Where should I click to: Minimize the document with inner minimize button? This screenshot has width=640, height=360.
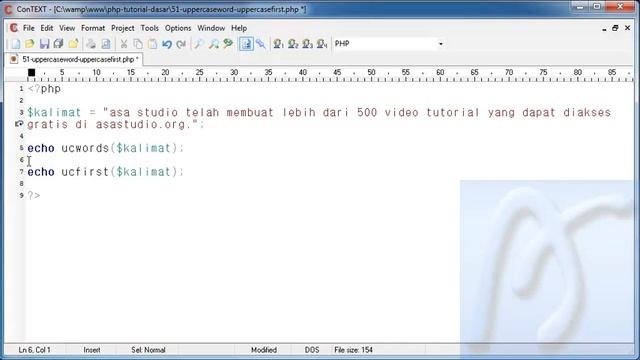point(604,28)
